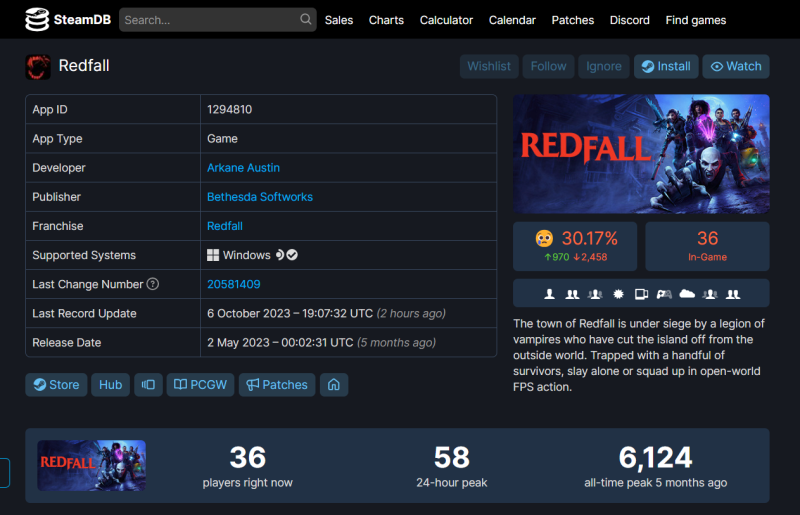Toggle Wishlist for Redfall
Viewport: 800px width, 515px height.
click(489, 66)
